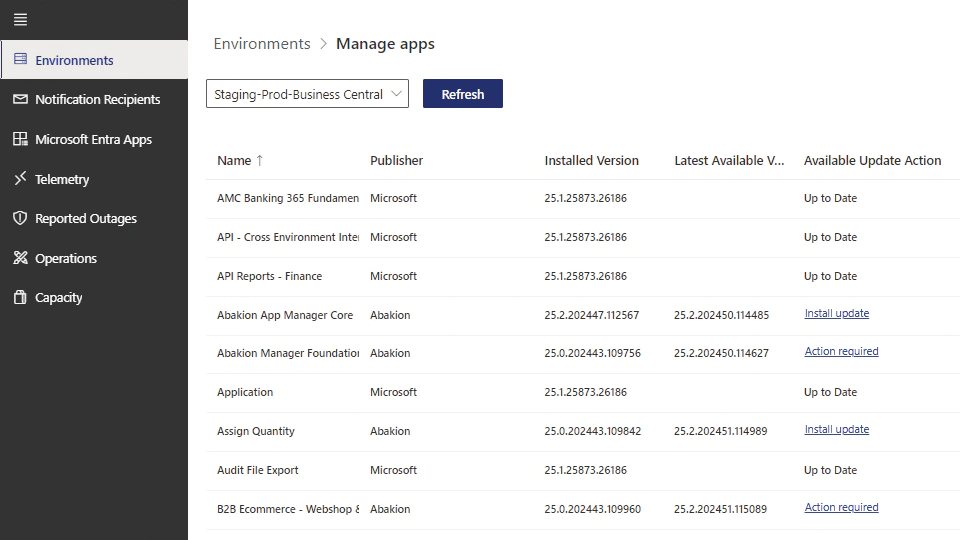This screenshot has width=960, height=540.
Task: Select the AMC Banking 365 Fundamentals row name
Action: click(x=288, y=198)
